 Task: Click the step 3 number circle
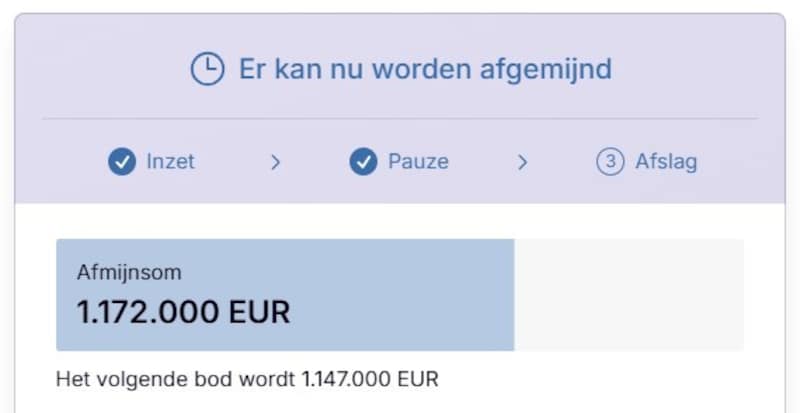coord(610,162)
